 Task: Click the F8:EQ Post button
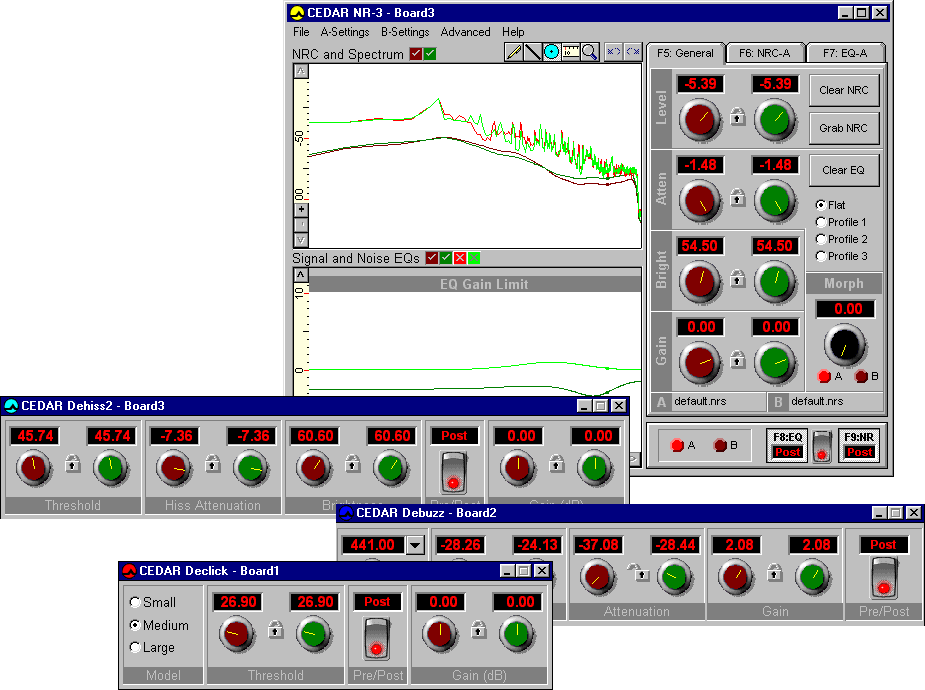pyautogui.click(x=788, y=445)
